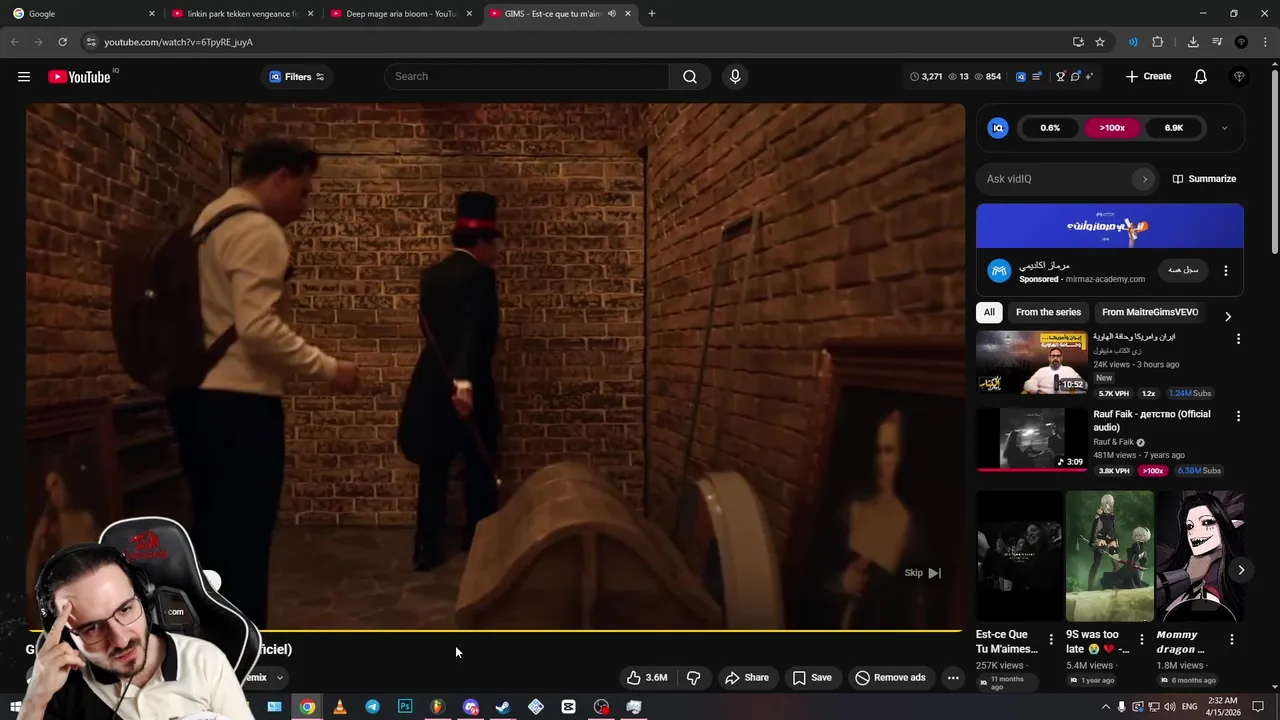Open the 9S was too late short

1109,556
